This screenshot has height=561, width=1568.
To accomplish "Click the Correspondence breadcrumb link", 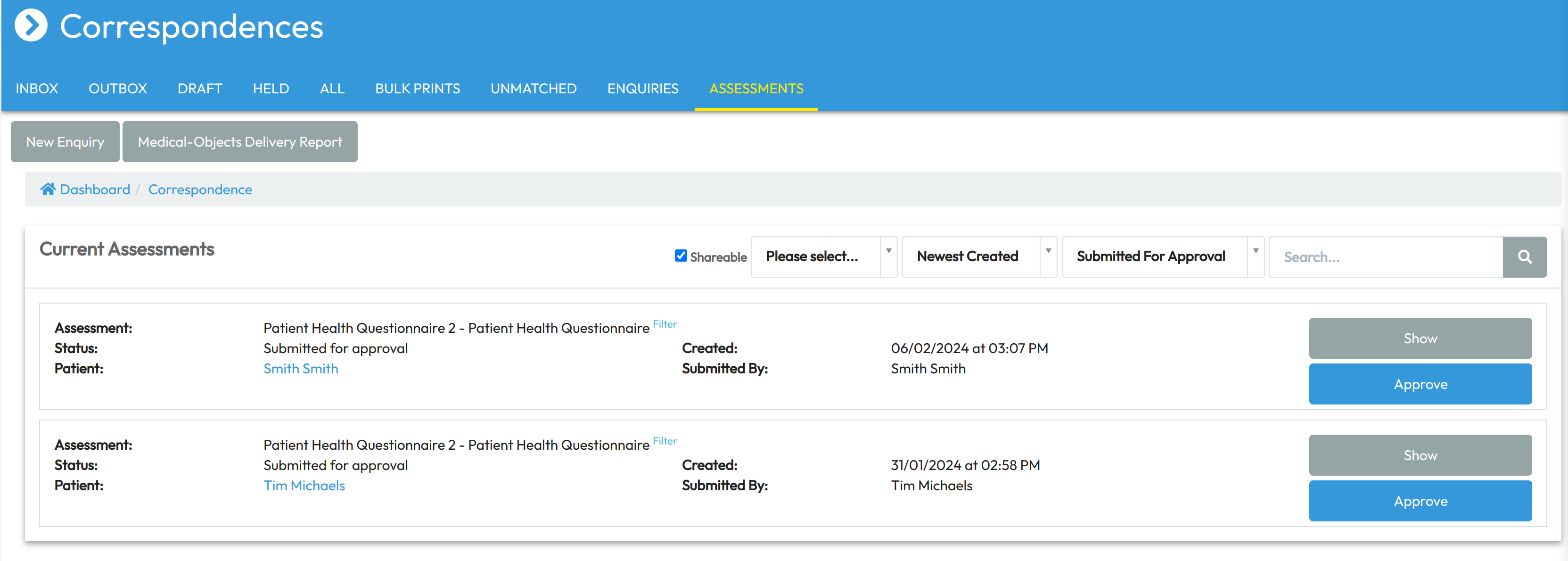I will [x=200, y=190].
